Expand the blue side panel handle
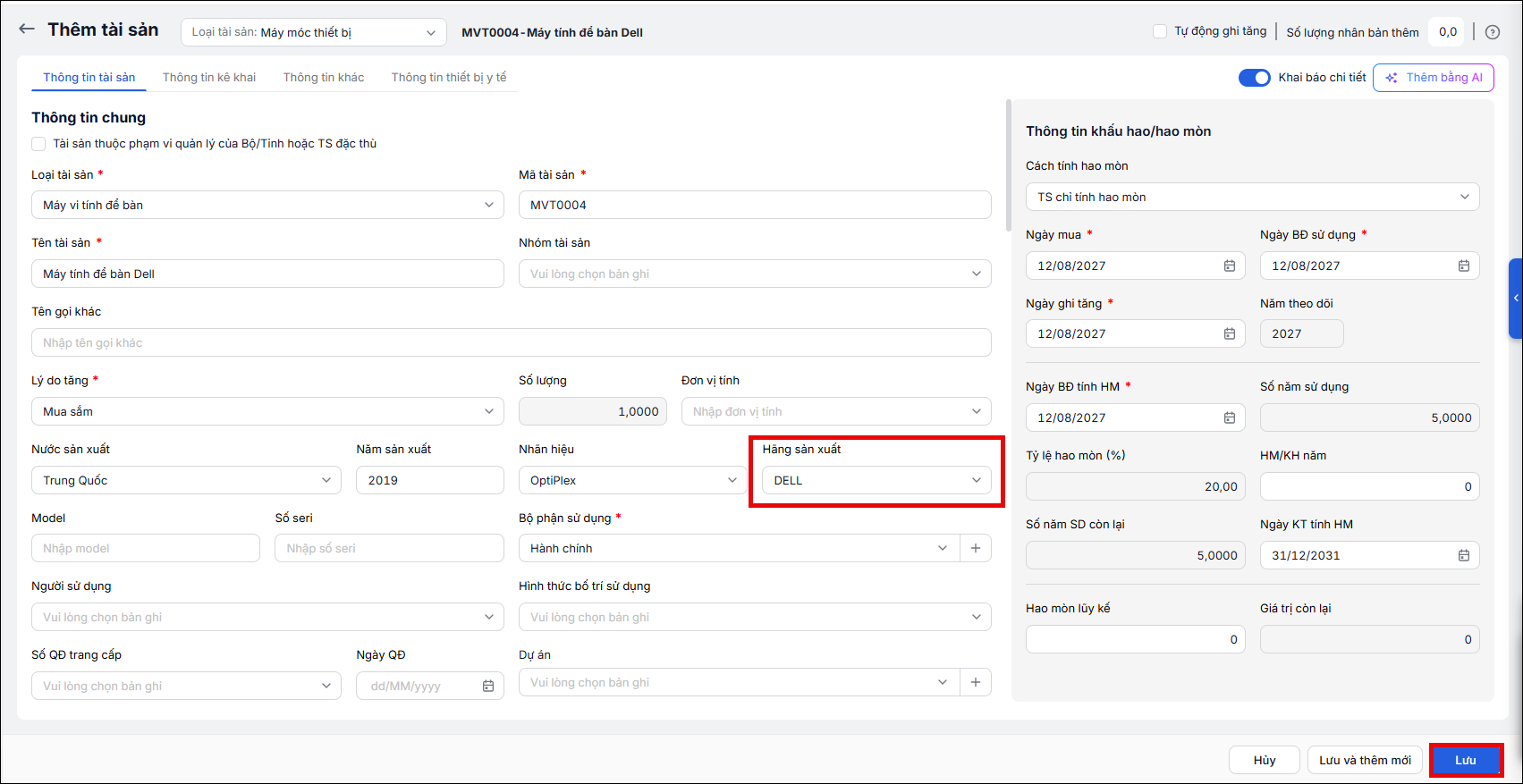The width and height of the screenshot is (1523, 784). 1516,299
